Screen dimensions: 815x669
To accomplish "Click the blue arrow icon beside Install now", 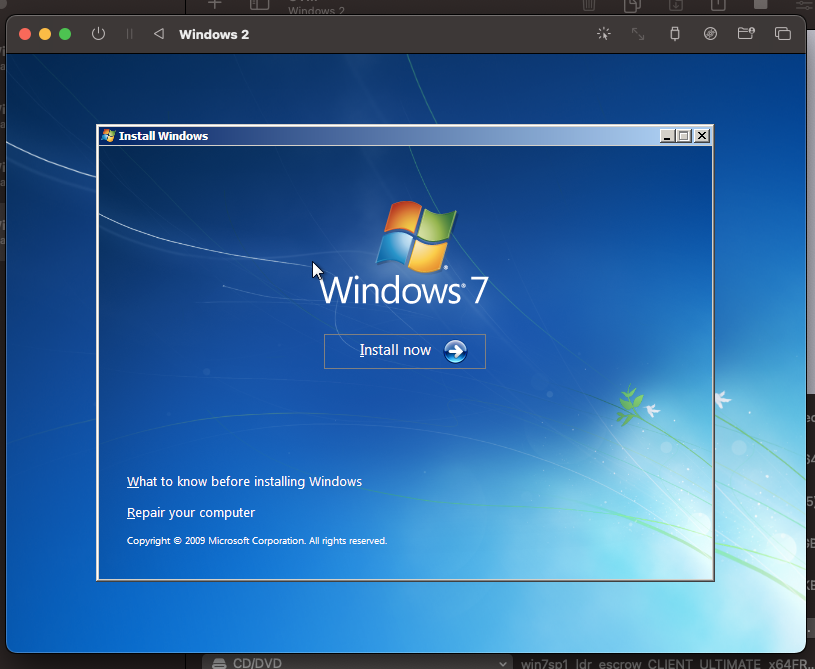I will tap(455, 351).
